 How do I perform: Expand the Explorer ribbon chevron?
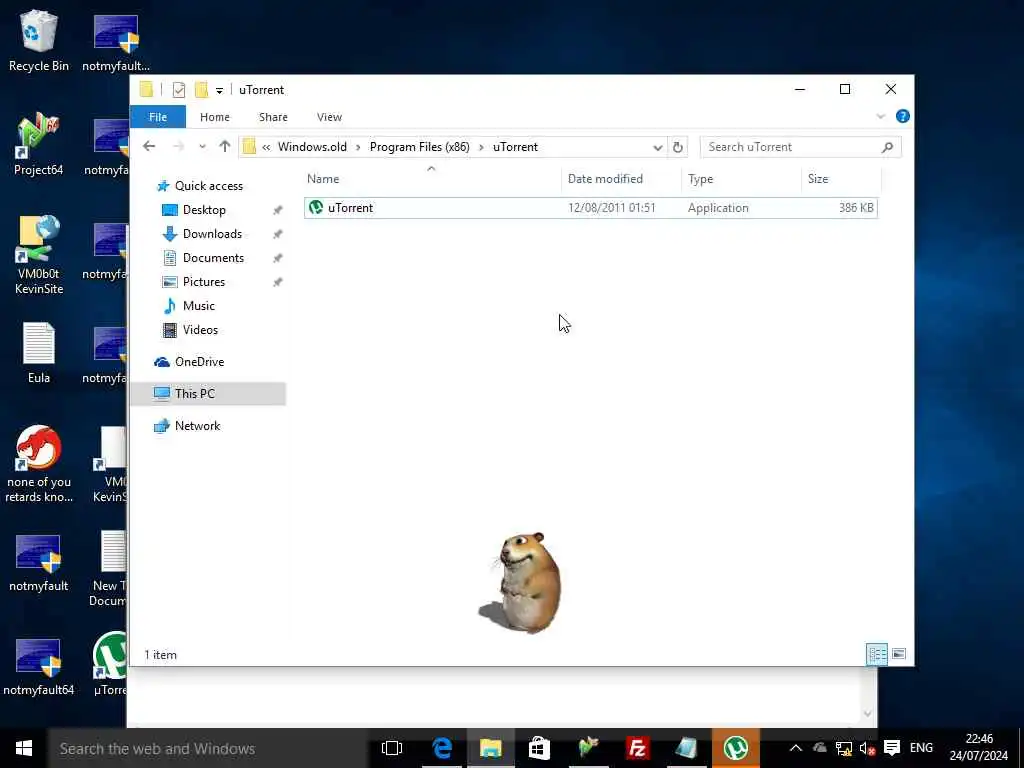click(880, 116)
